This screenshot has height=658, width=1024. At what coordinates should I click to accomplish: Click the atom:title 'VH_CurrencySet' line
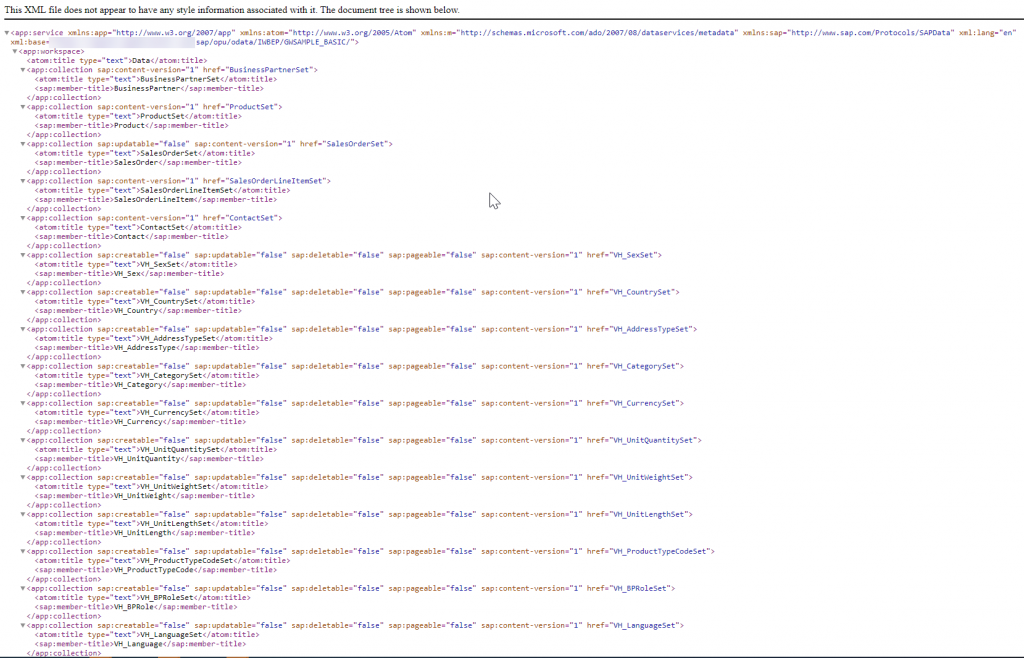click(147, 413)
